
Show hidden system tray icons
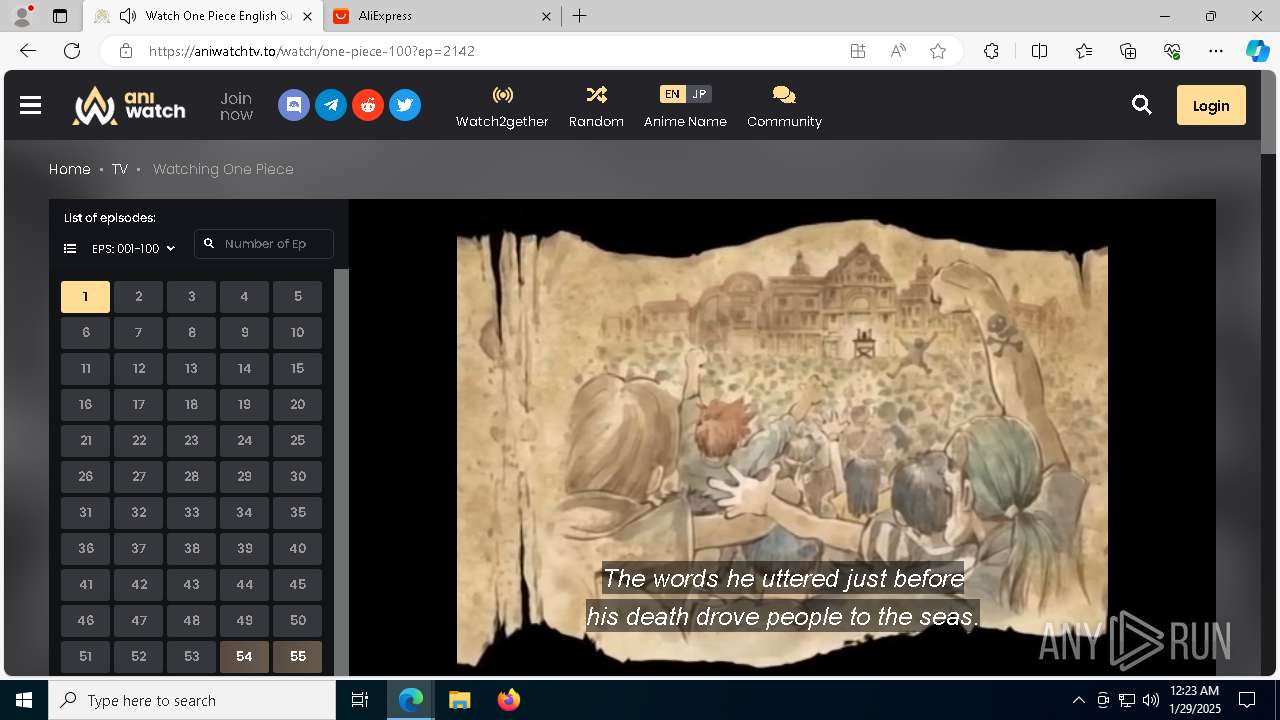[x=1078, y=700]
